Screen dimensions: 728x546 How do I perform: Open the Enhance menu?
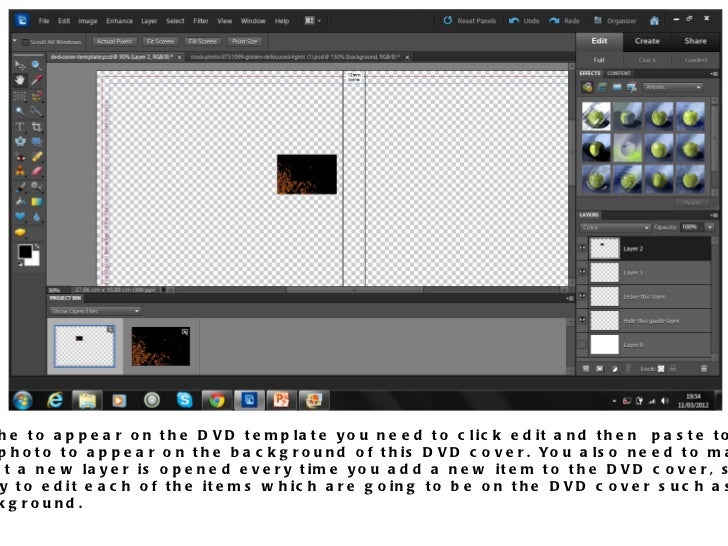coord(119,21)
